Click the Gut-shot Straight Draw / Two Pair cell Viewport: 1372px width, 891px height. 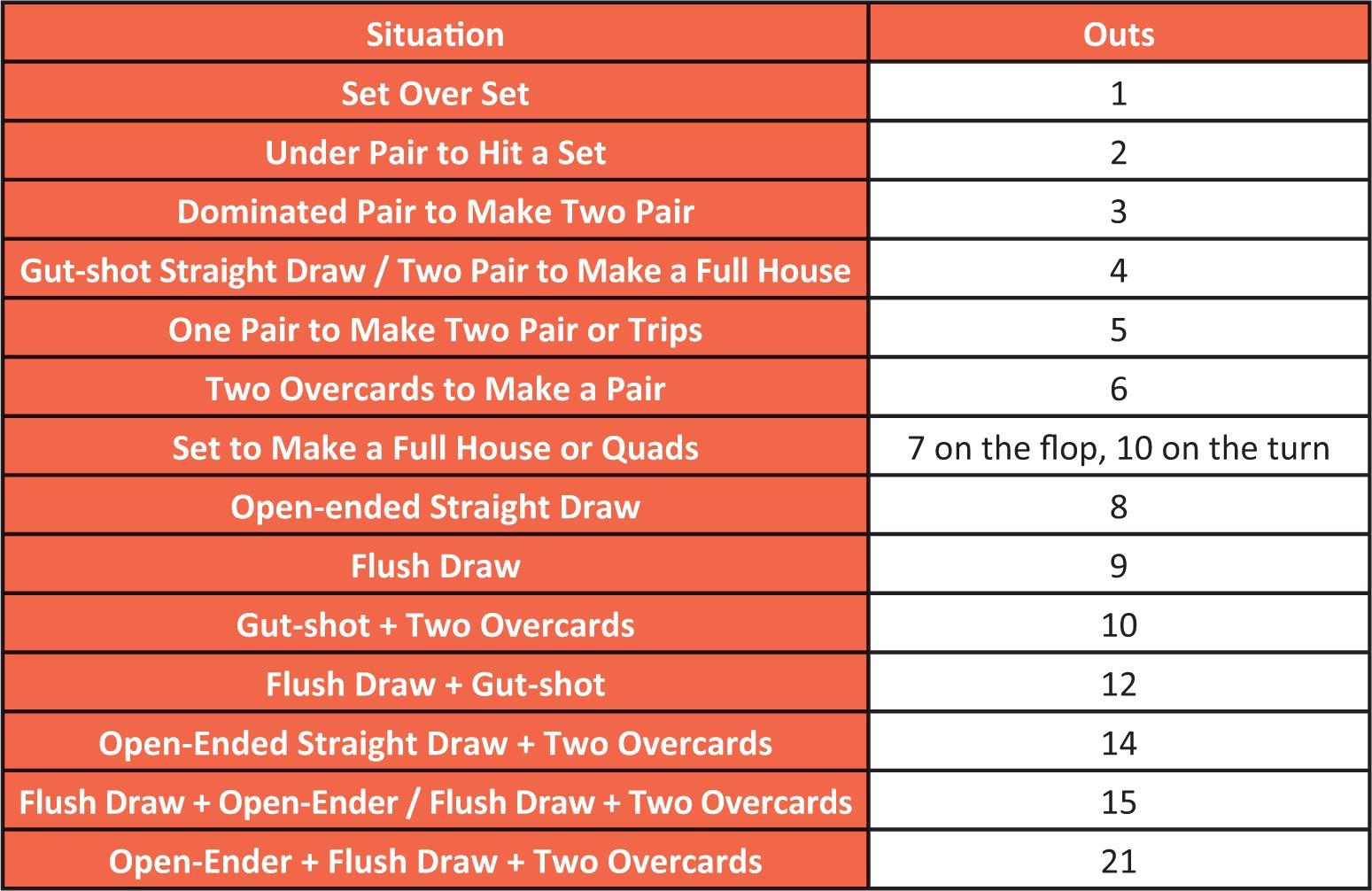pos(435,270)
